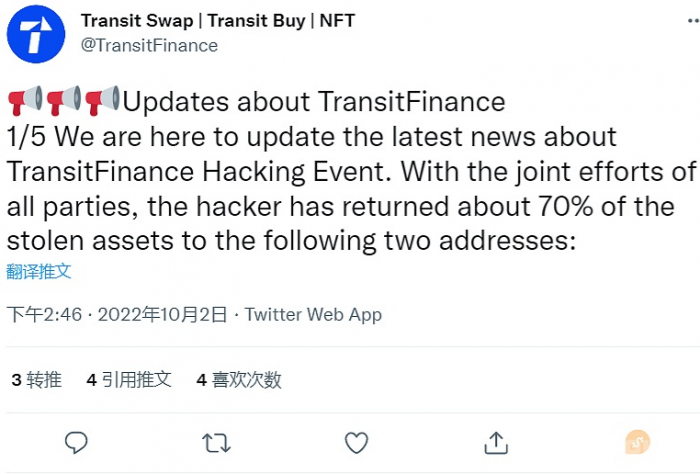View the 3 转推 retweets list
This screenshot has height=474, width=700.
point(36,380)
